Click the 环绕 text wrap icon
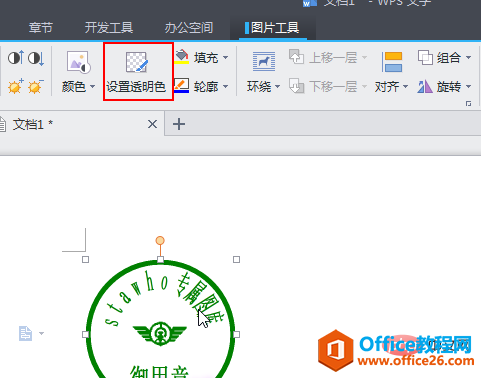The image size is (481, 378). click(264, 62)
